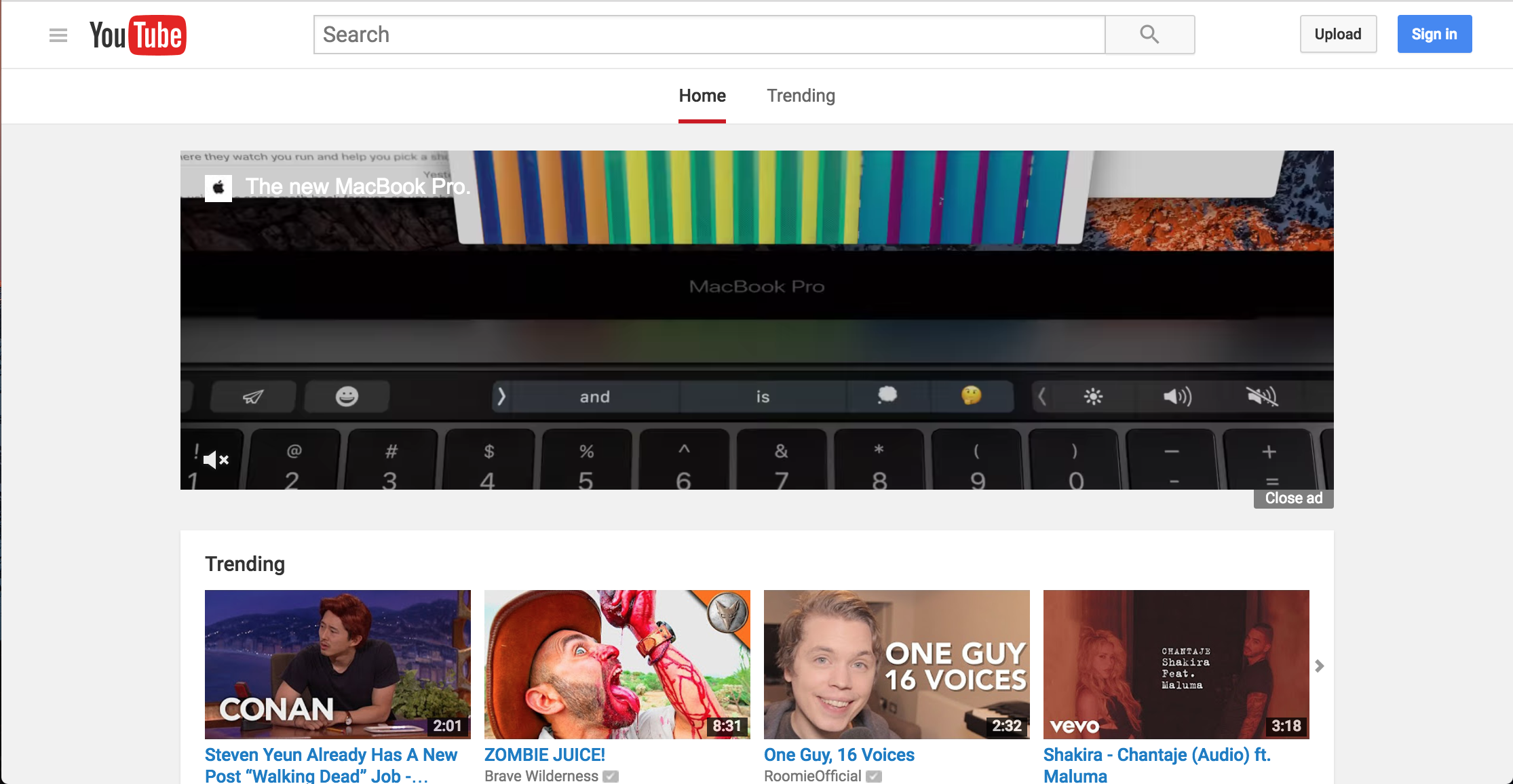This screenshot has width=1513, height=784.
Task: Open the One Guy 16 Voices thumbnail
Action: (897, 665)
